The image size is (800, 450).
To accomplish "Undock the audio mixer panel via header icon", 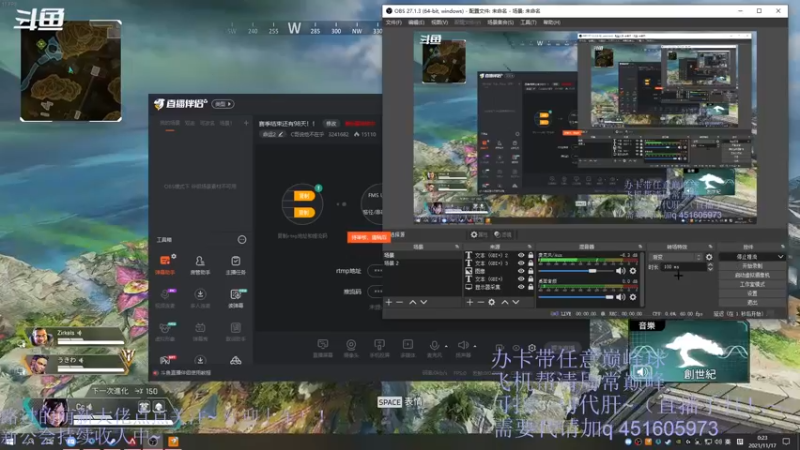I will pyautogui.click(x=640, y=247).
